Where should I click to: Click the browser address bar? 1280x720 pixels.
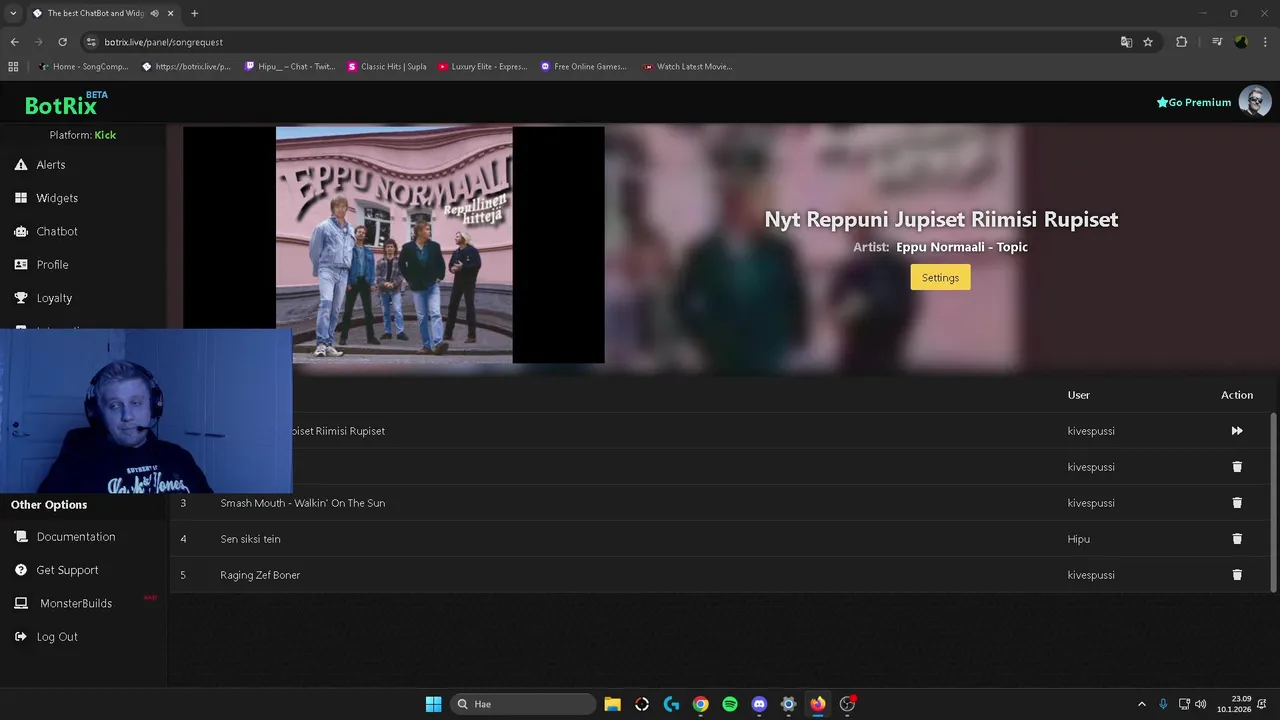pyautogui.click(x=600, y=42)
